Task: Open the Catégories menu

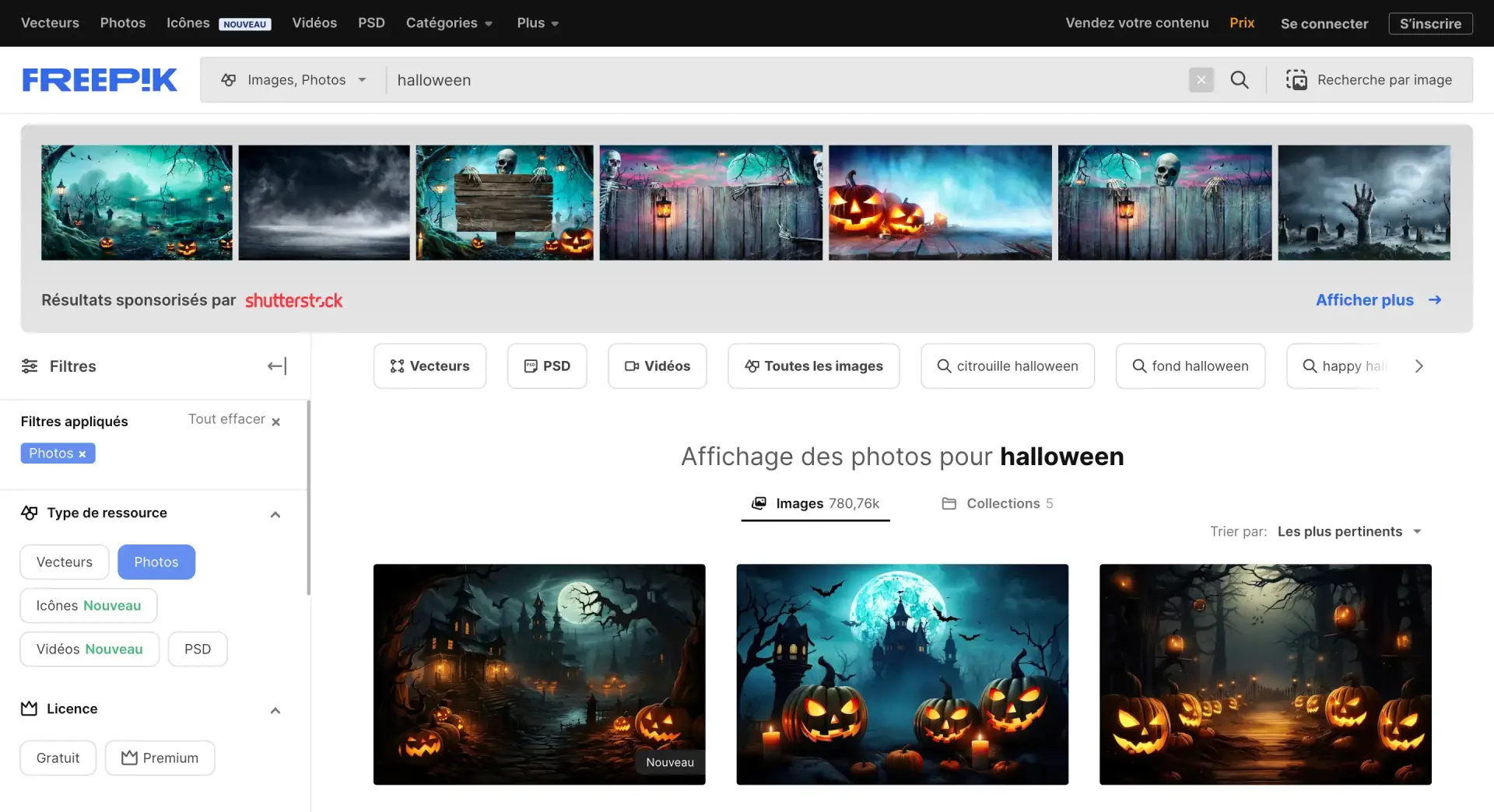Action: coord(449,23)
